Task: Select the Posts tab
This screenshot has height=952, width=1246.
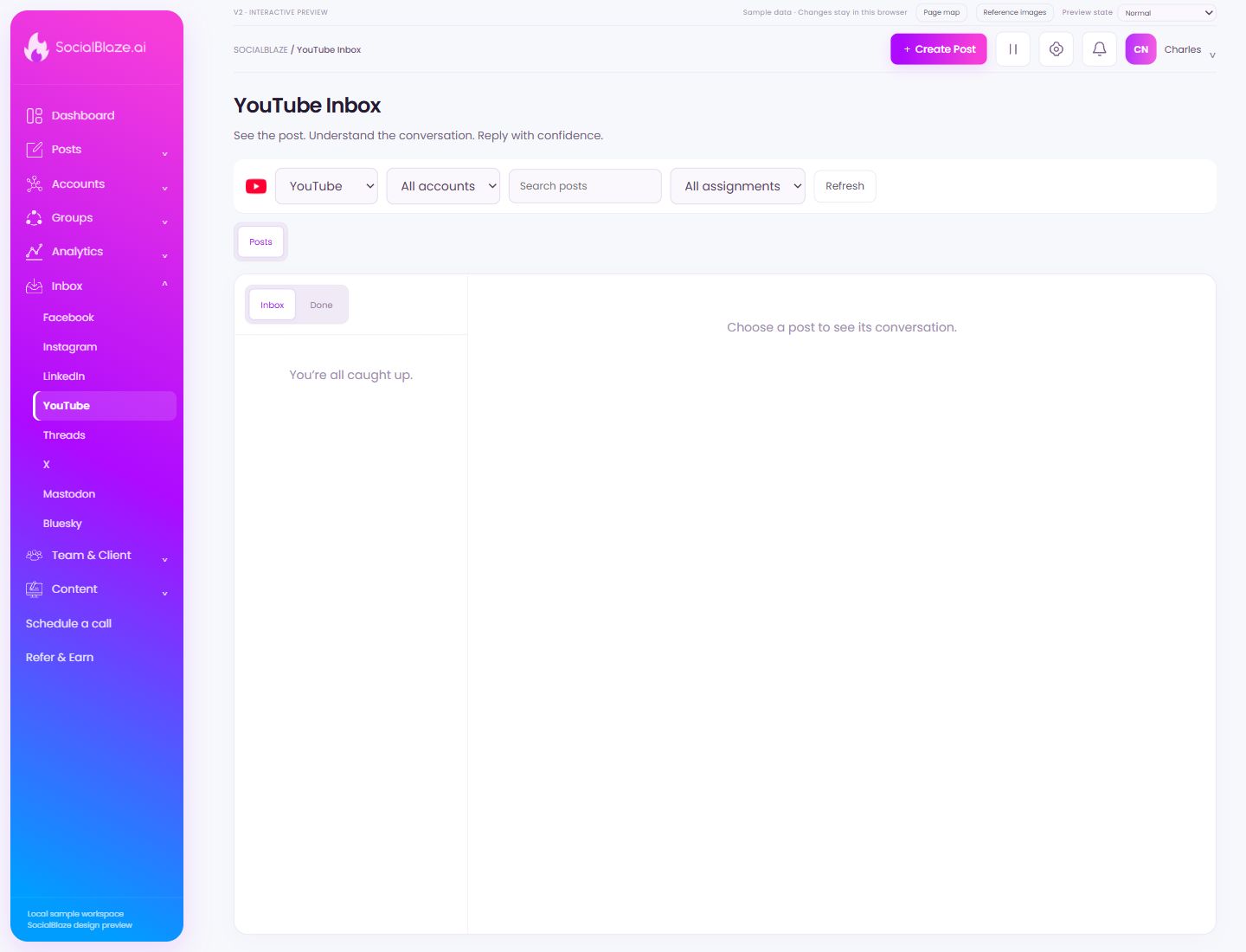Action: point(260,242)
